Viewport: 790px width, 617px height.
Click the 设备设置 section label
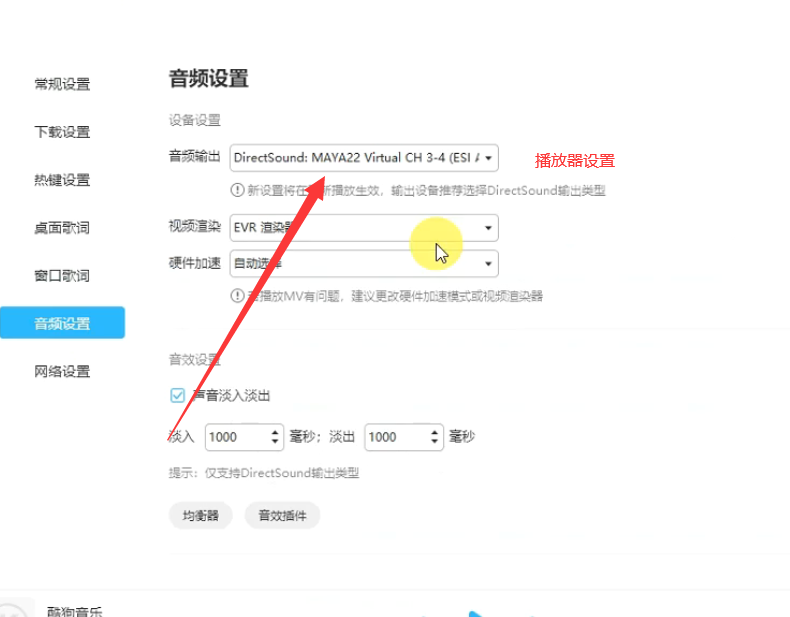(194, 120)
